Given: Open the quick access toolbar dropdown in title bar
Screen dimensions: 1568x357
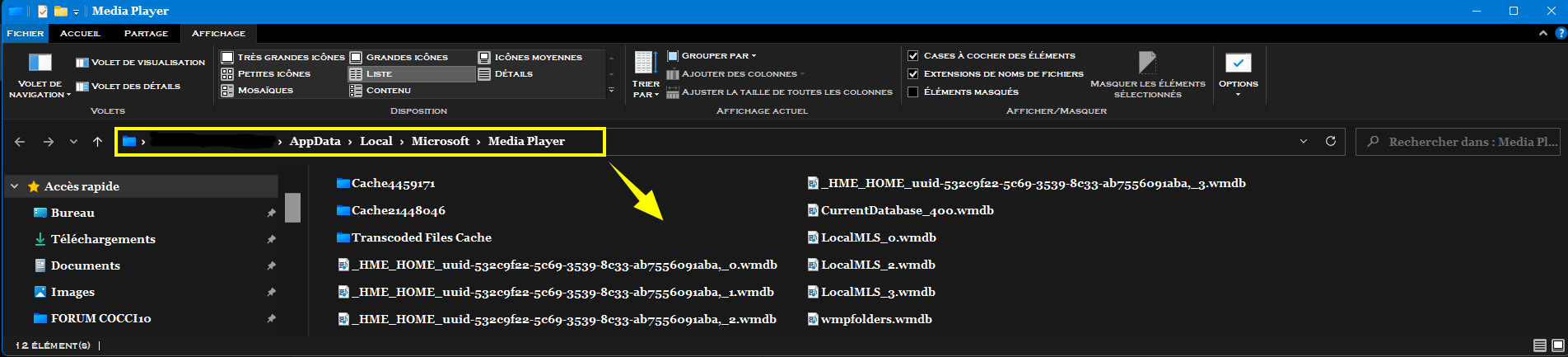Looking at the screenshot, I should 76,12.
